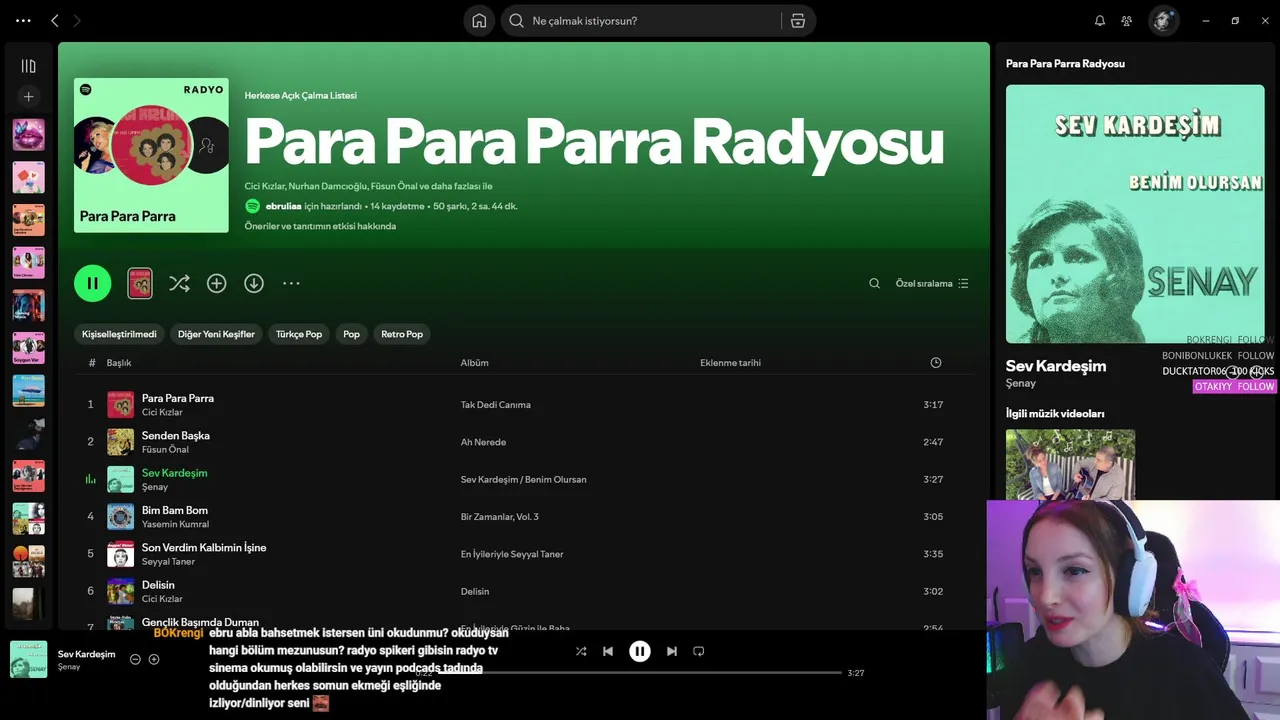Select the 'Retro Pop' filter chip

[x=402, y=334]
